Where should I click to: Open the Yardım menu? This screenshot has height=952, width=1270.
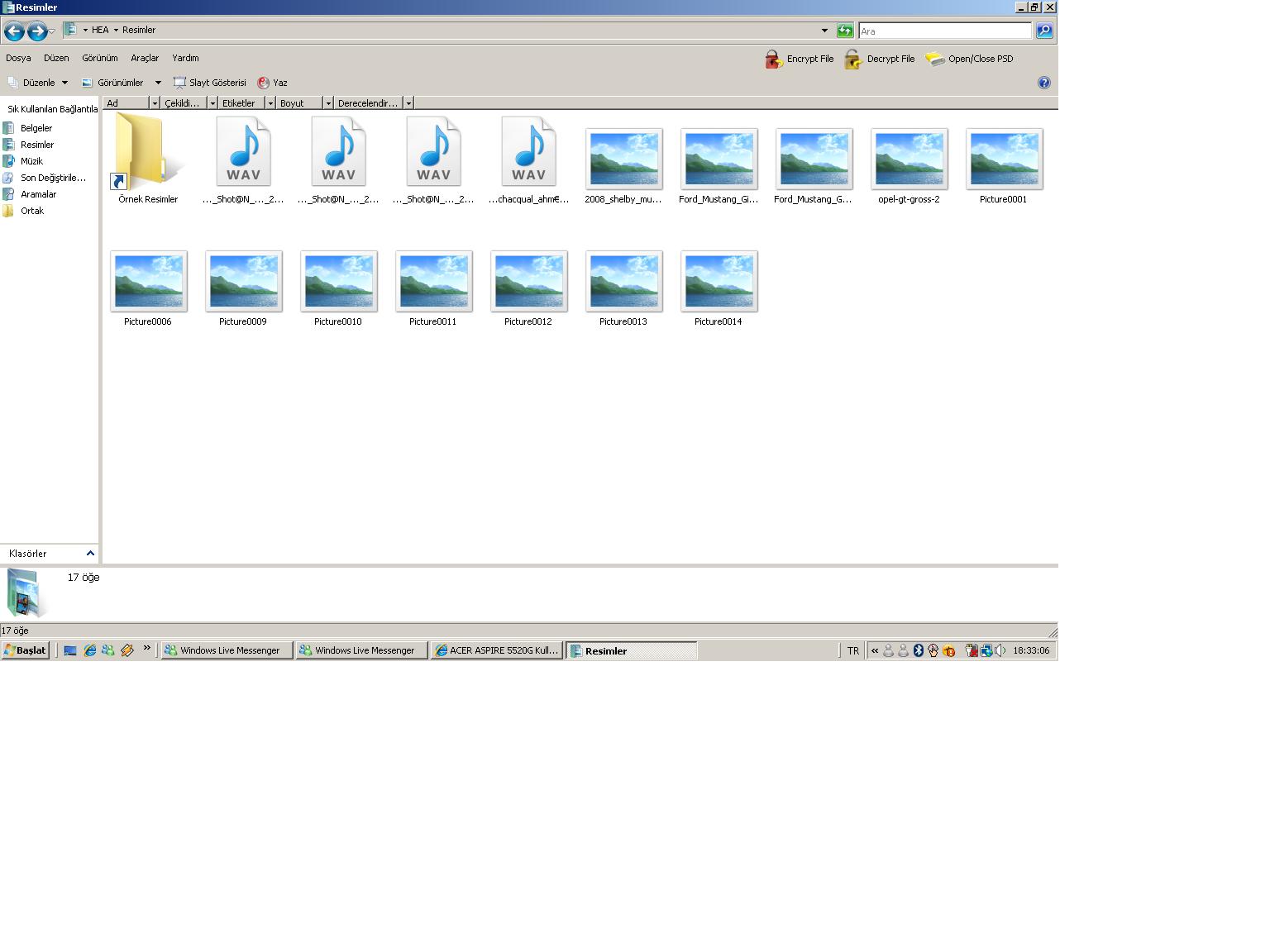click(185, 58)
